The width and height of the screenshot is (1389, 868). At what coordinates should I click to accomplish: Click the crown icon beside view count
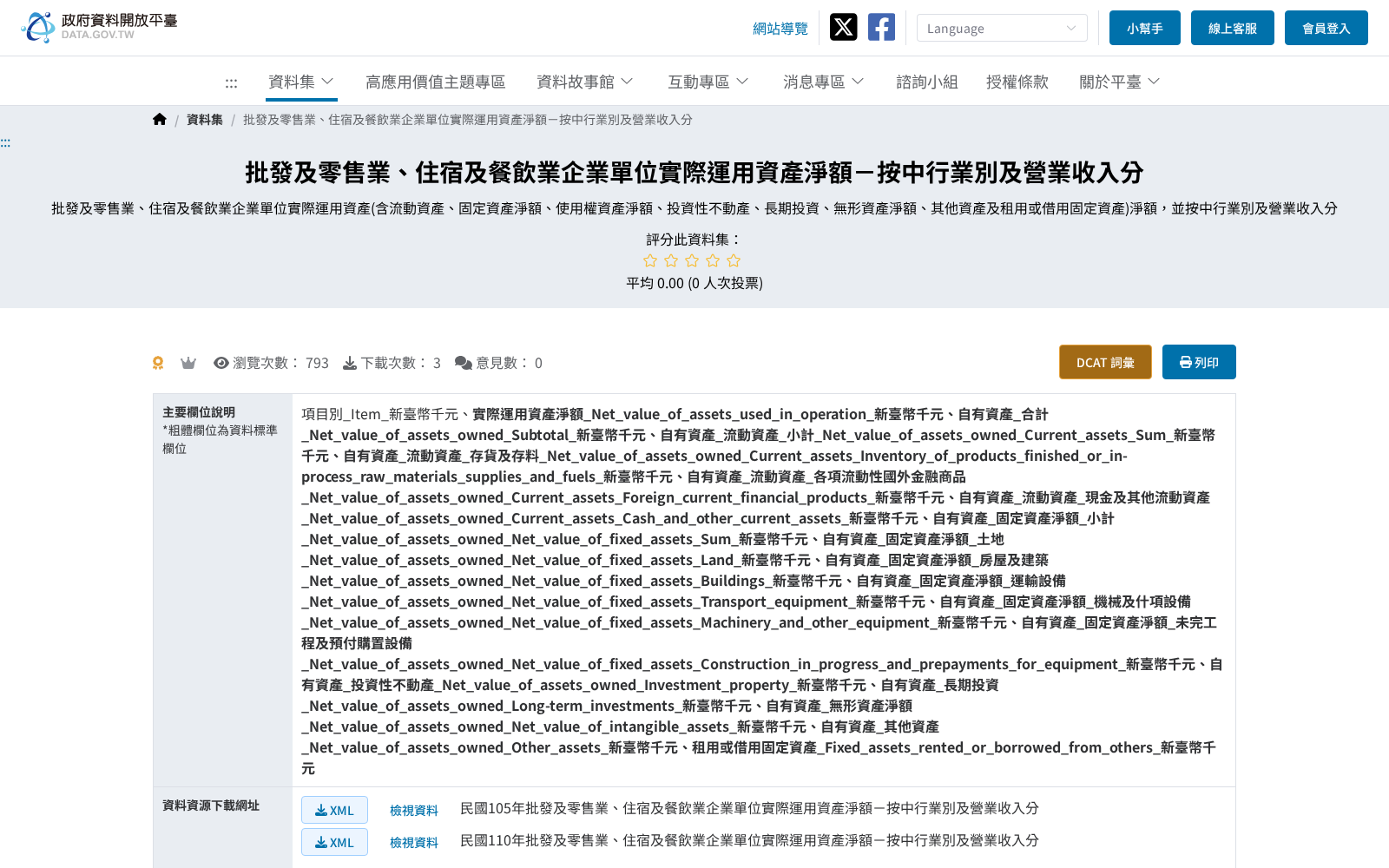coord(188,363)
